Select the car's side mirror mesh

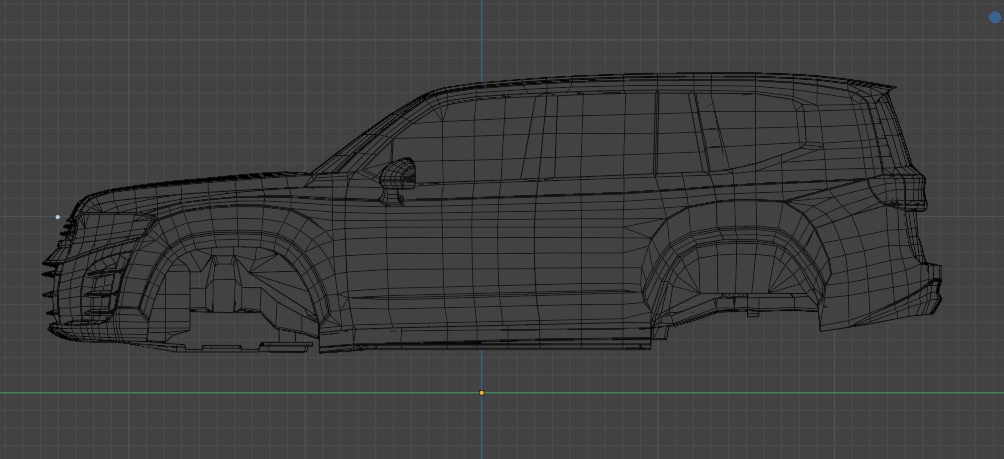point(398,181)
